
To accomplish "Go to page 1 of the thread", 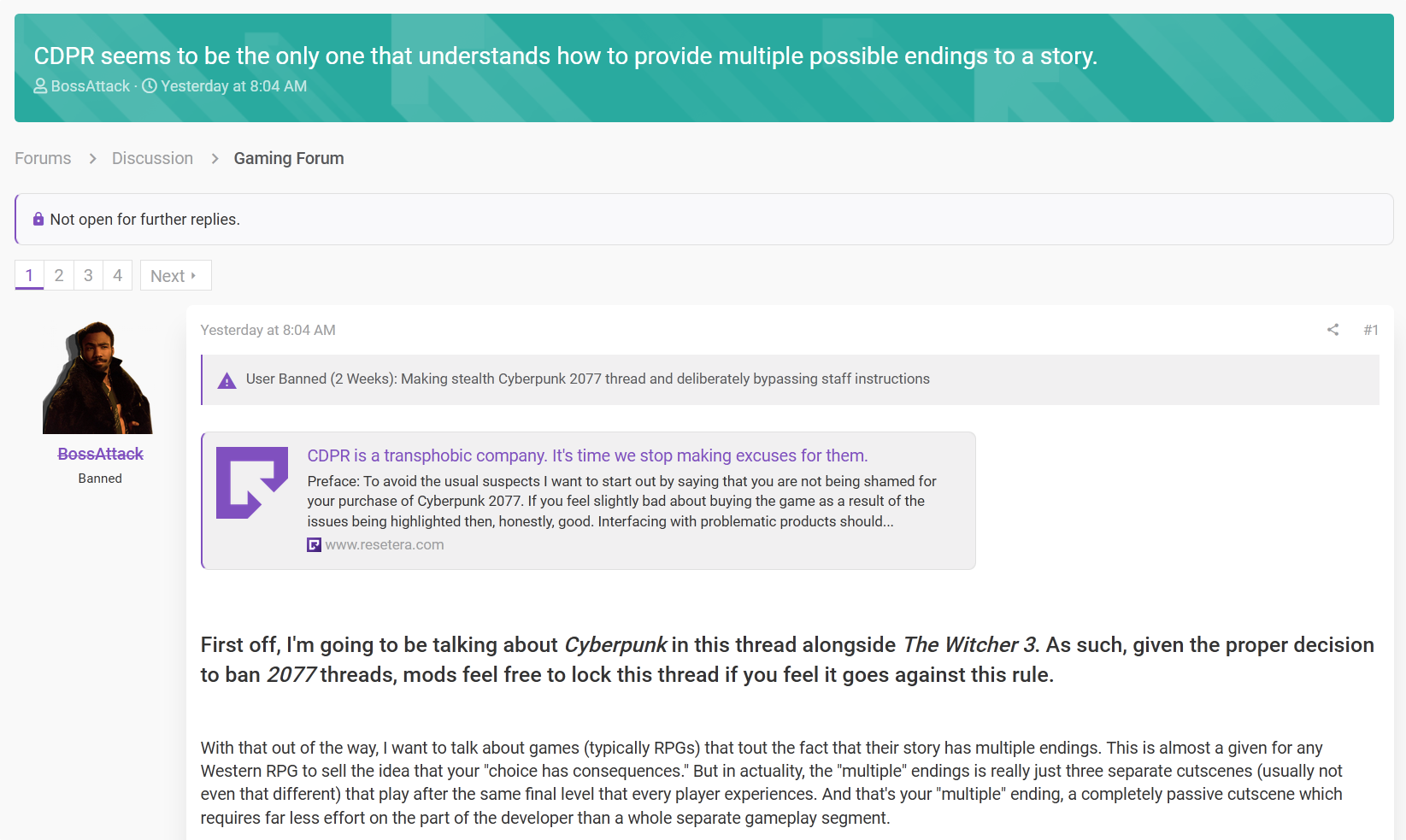I will (29, 275).
